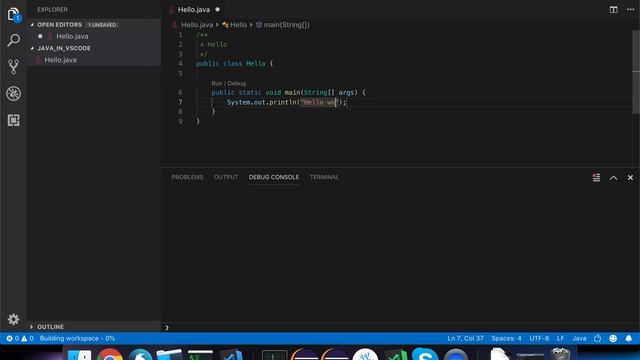Open Skype from the Dock
Image resolution: width=640 pixels, height=360 pixels.
tap(425, 355)
